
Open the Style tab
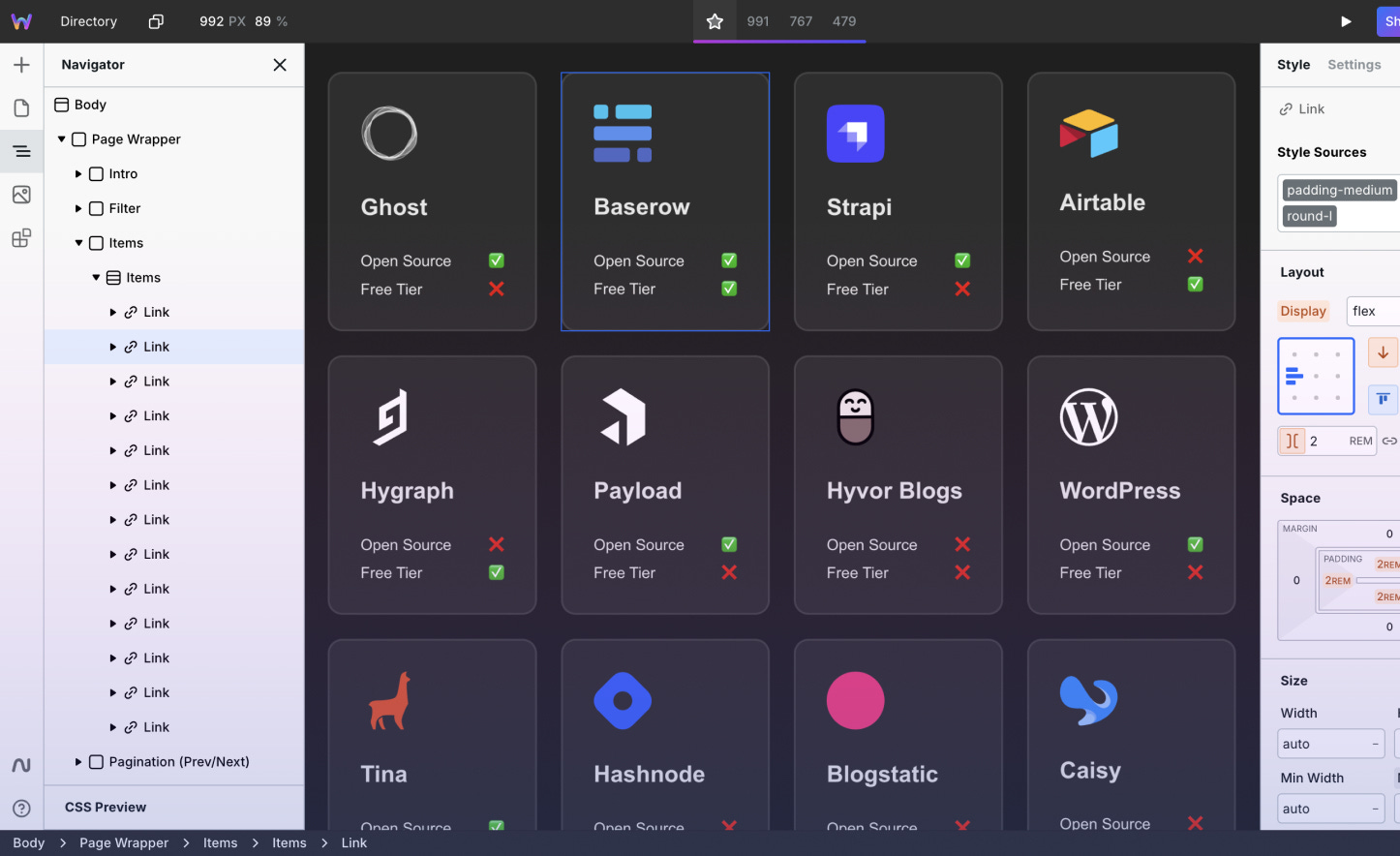pyautogui.click(x=1293, y=65)
